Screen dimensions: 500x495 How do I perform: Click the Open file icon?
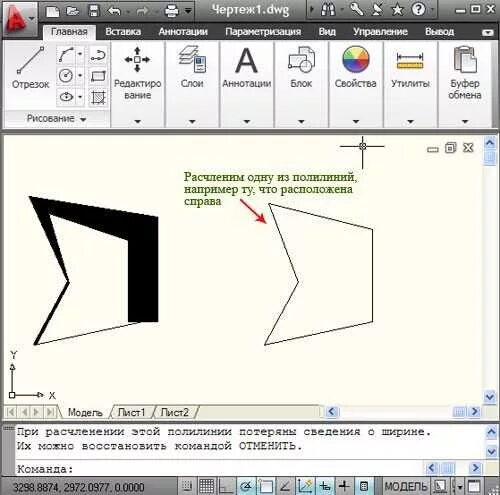[x=73, y=11]
